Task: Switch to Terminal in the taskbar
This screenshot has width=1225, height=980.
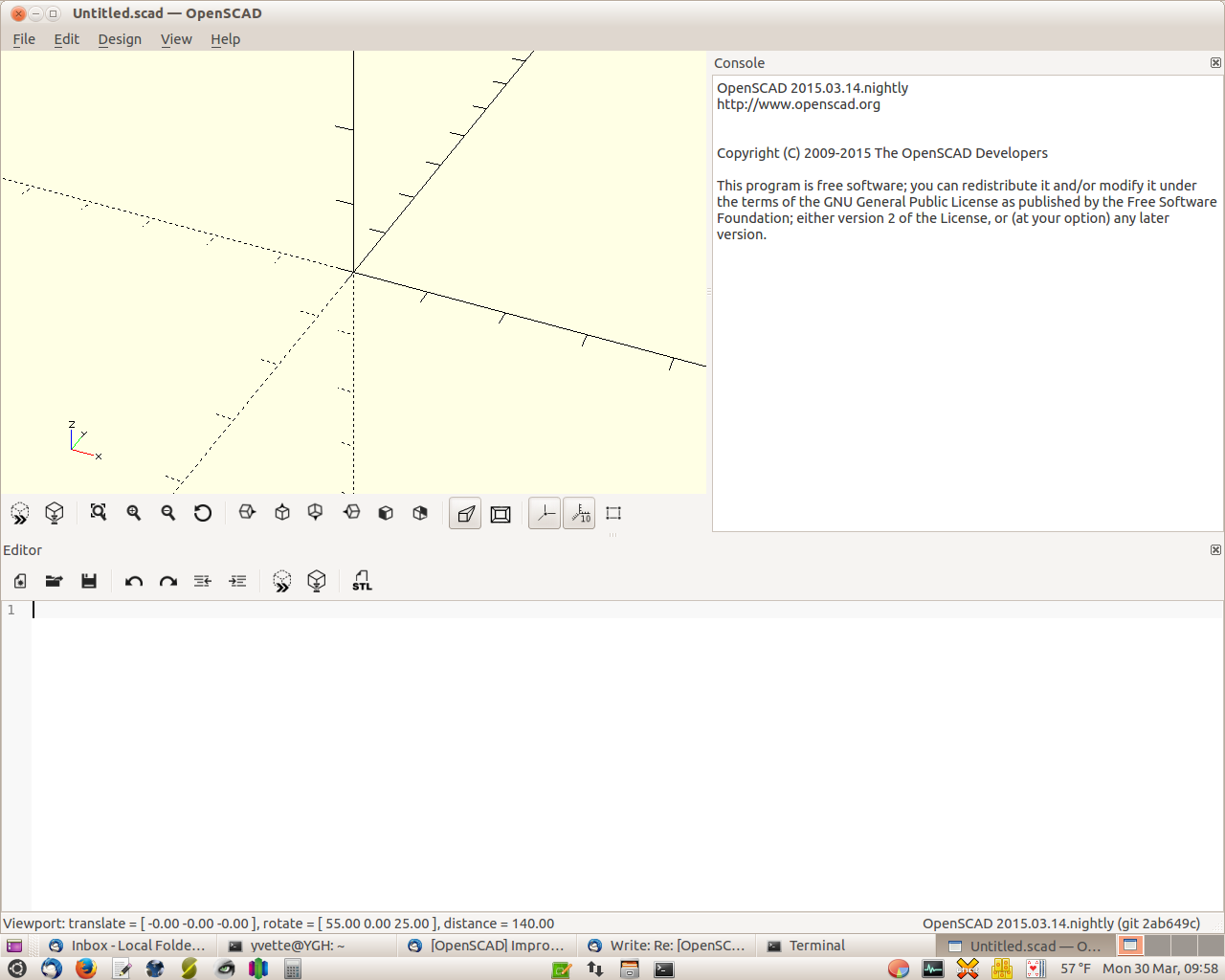Action: (x=816, y=946)
